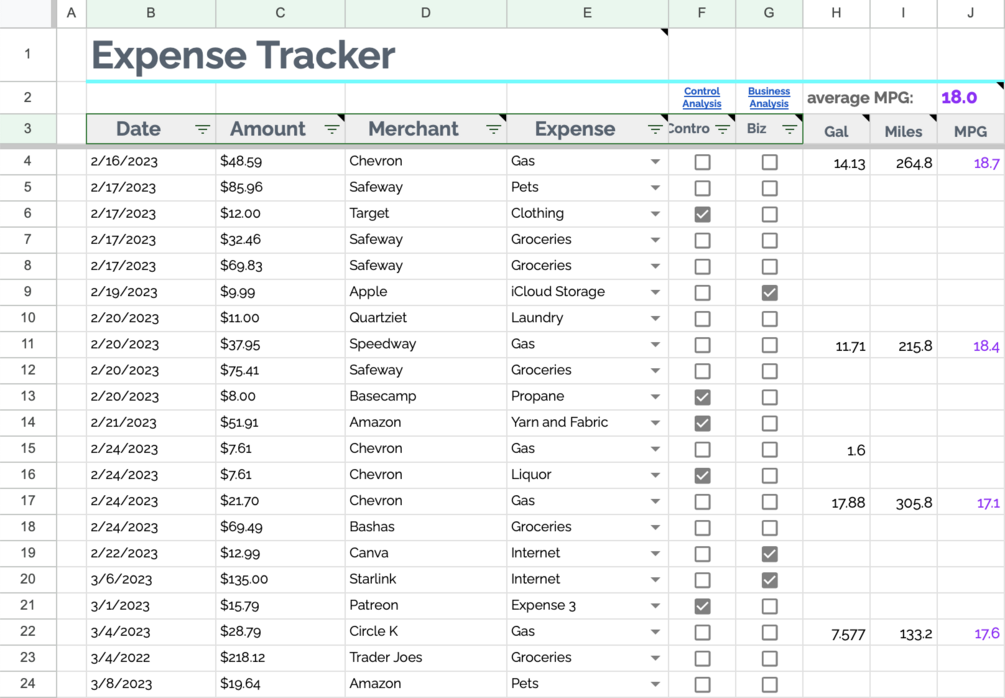Uncheck the Control box for Basecamp Propane
Viewport: 1005px width, 698px height.
click(702, 397)
